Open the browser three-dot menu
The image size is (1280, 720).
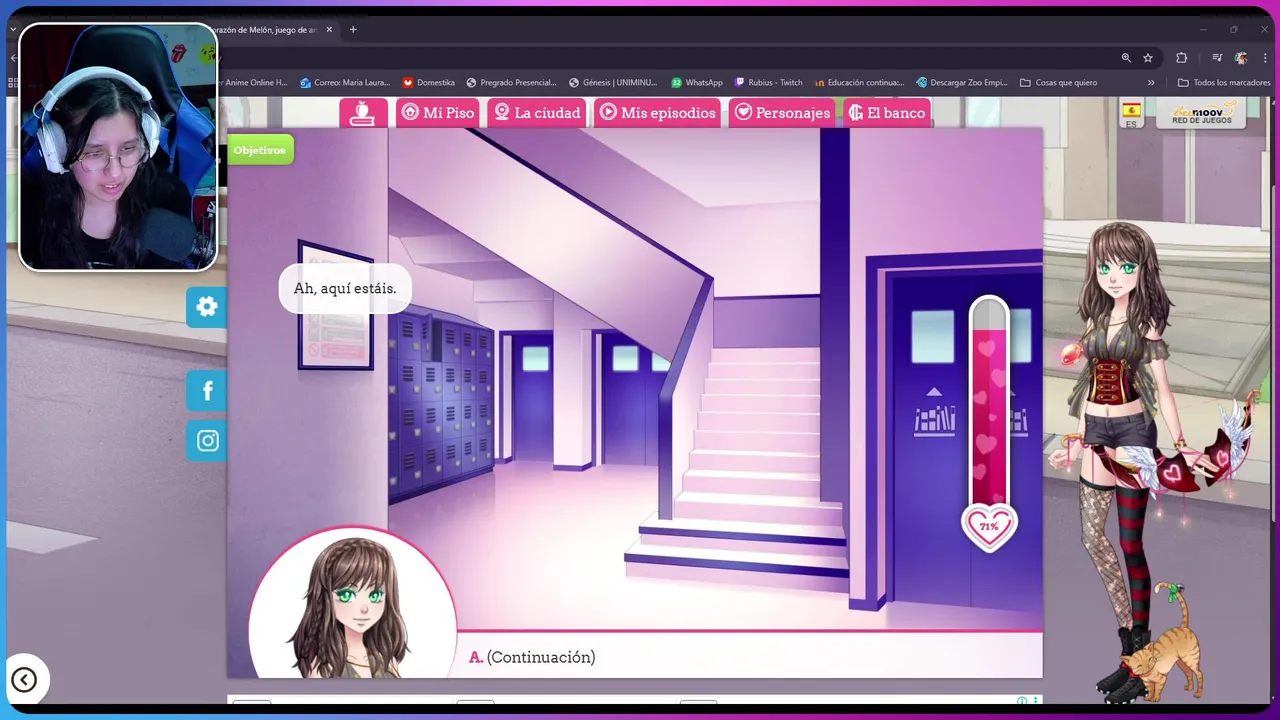(1265, 58)
